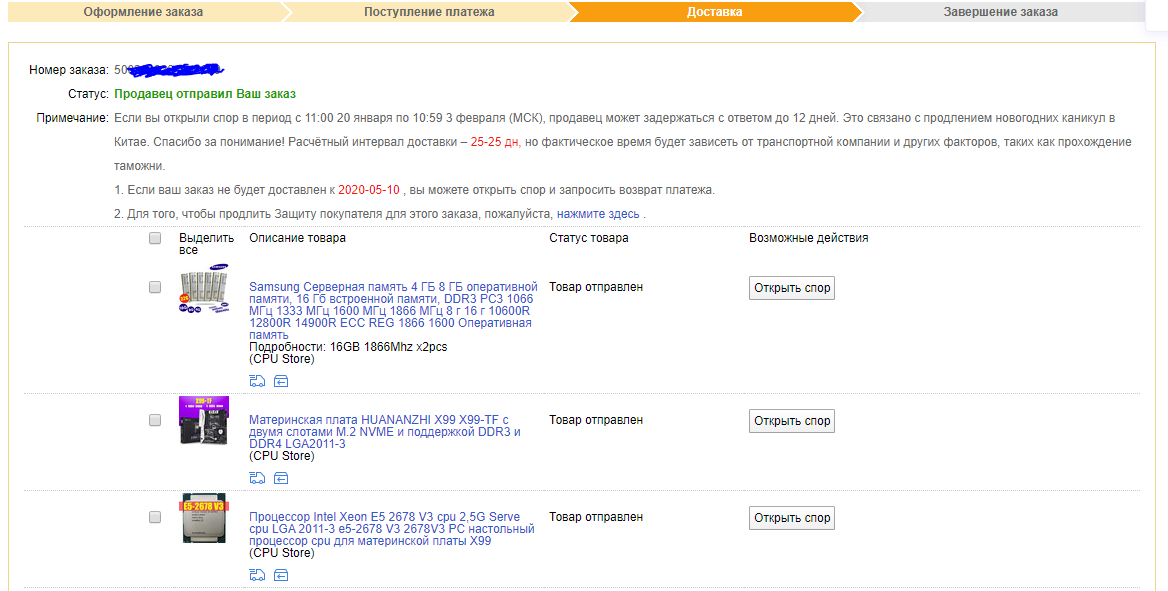Click the 'Возможные действия' column header
This screenshot has height=591, width=1168.
tap(808, 238)
